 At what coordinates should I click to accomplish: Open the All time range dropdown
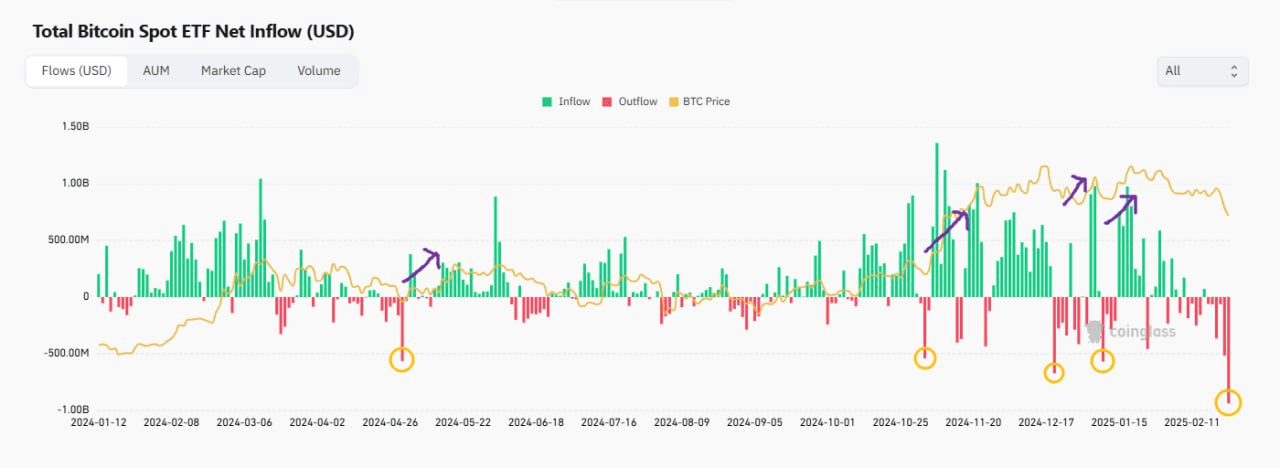1202,71
